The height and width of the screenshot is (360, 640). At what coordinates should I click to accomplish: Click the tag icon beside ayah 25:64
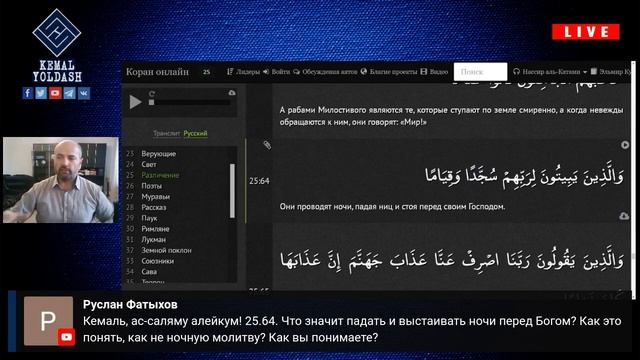(267, 145)
